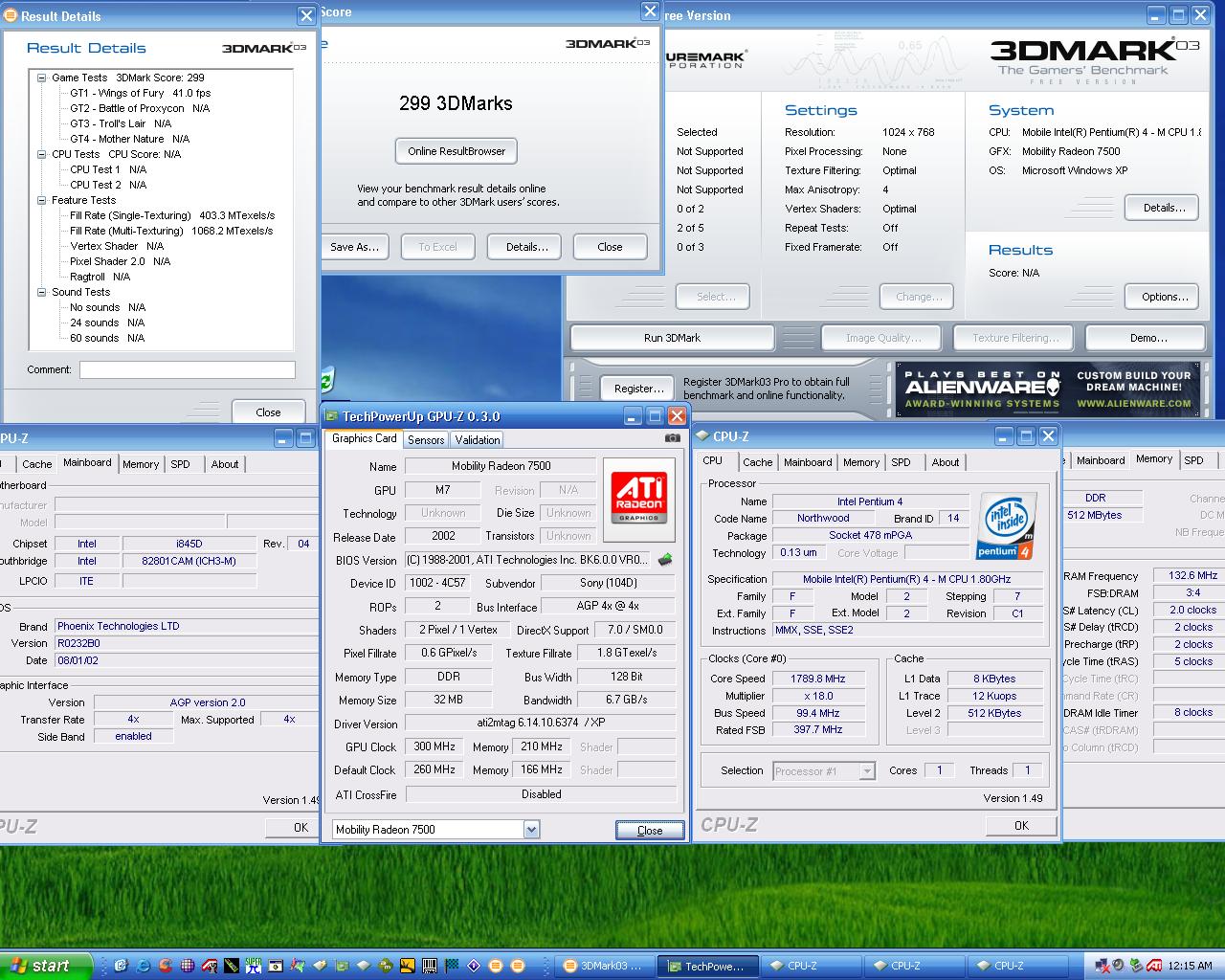
Task: Collapse the Sound Tests tree node
Action: click(x=42, y=292)
